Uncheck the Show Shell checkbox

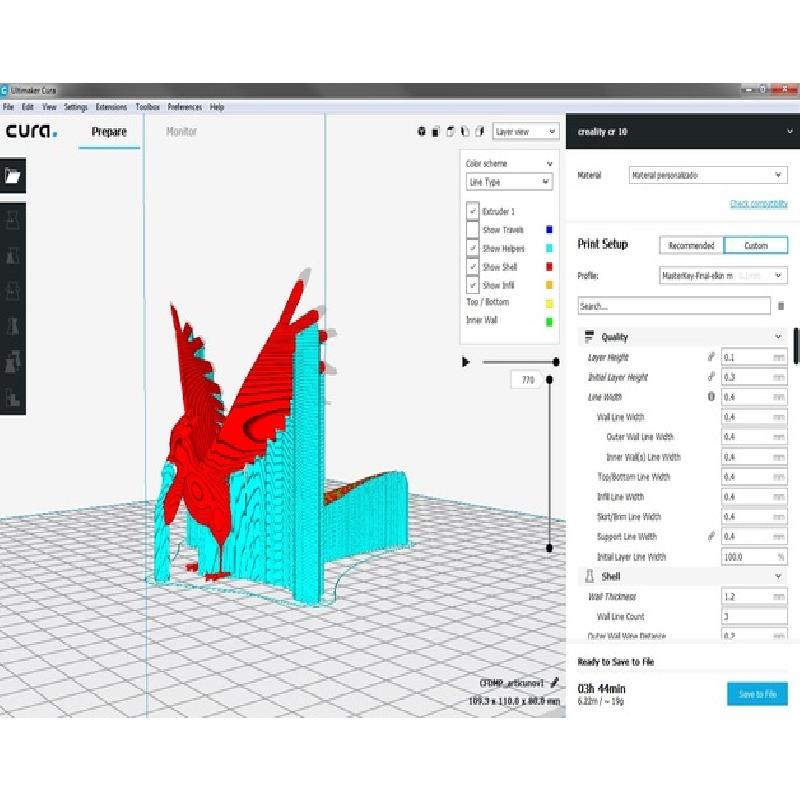pyautogui.click(x=472, y=266)
